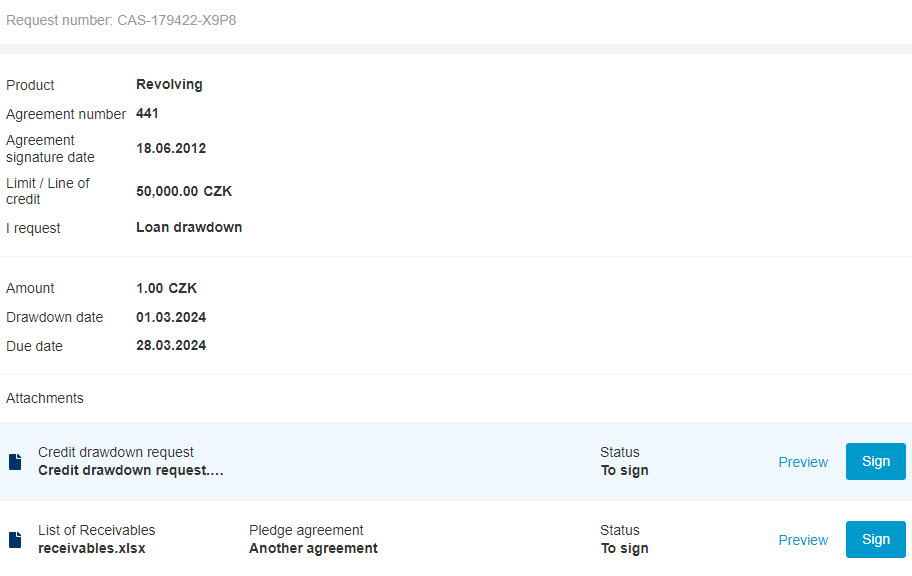The image size is (912, 576).
Task: Sign the Credit drawdown request attachment
Action: point(875,461)
